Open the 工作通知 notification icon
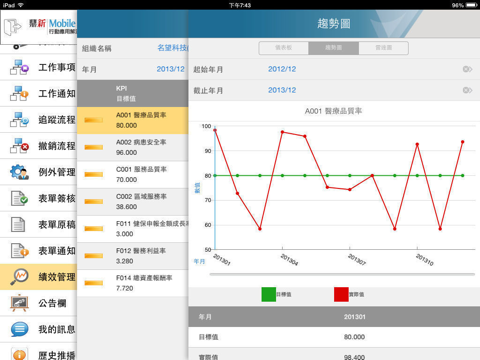The height and width of the screenshot is (360, 480). (19, 93)
